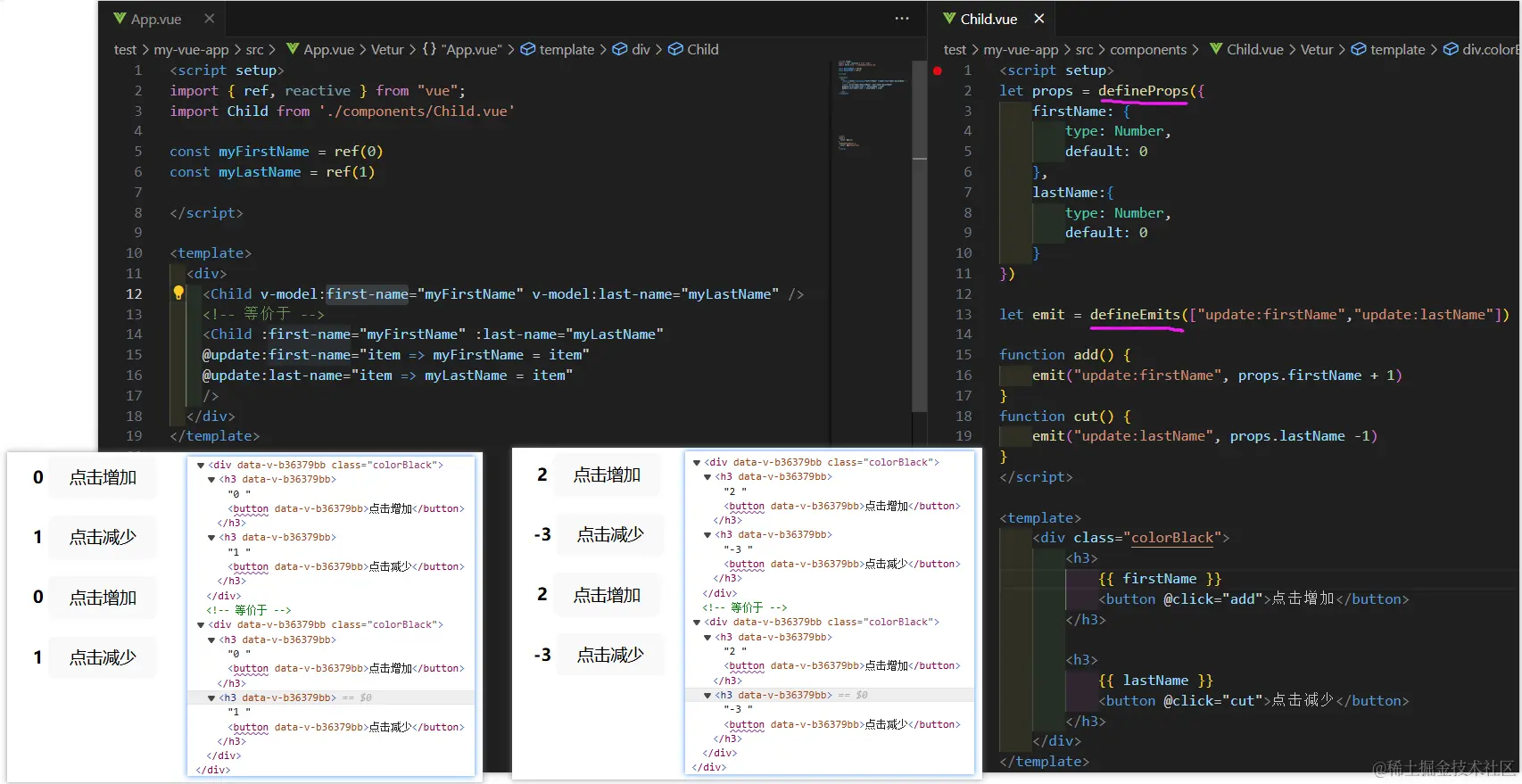This screenshot has height=784, width=1522.
Task: Click the @update:last-name handler on line 16
Action: pyautogui.click(x=387, y=375)
